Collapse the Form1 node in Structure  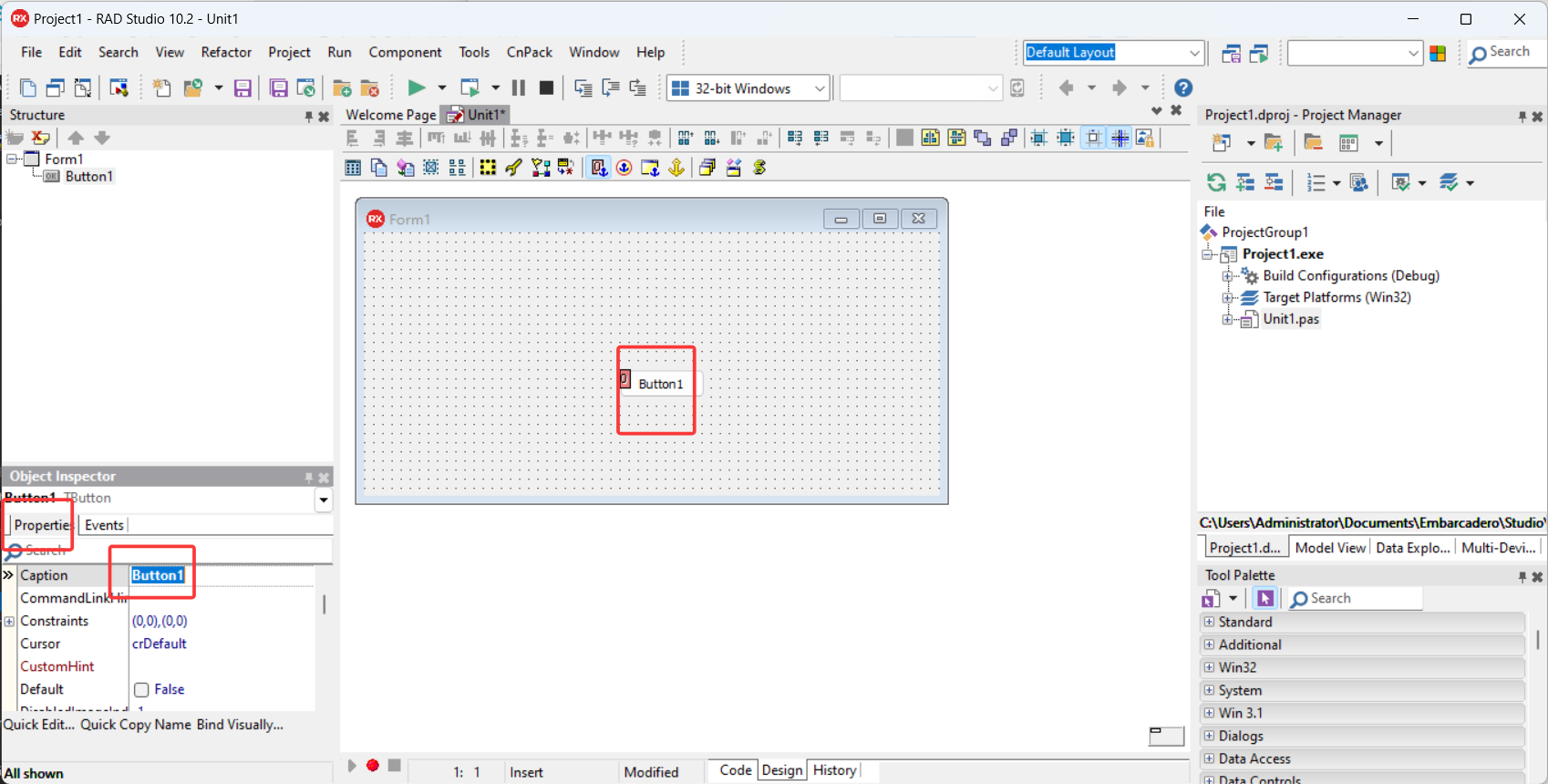[12, 159]
